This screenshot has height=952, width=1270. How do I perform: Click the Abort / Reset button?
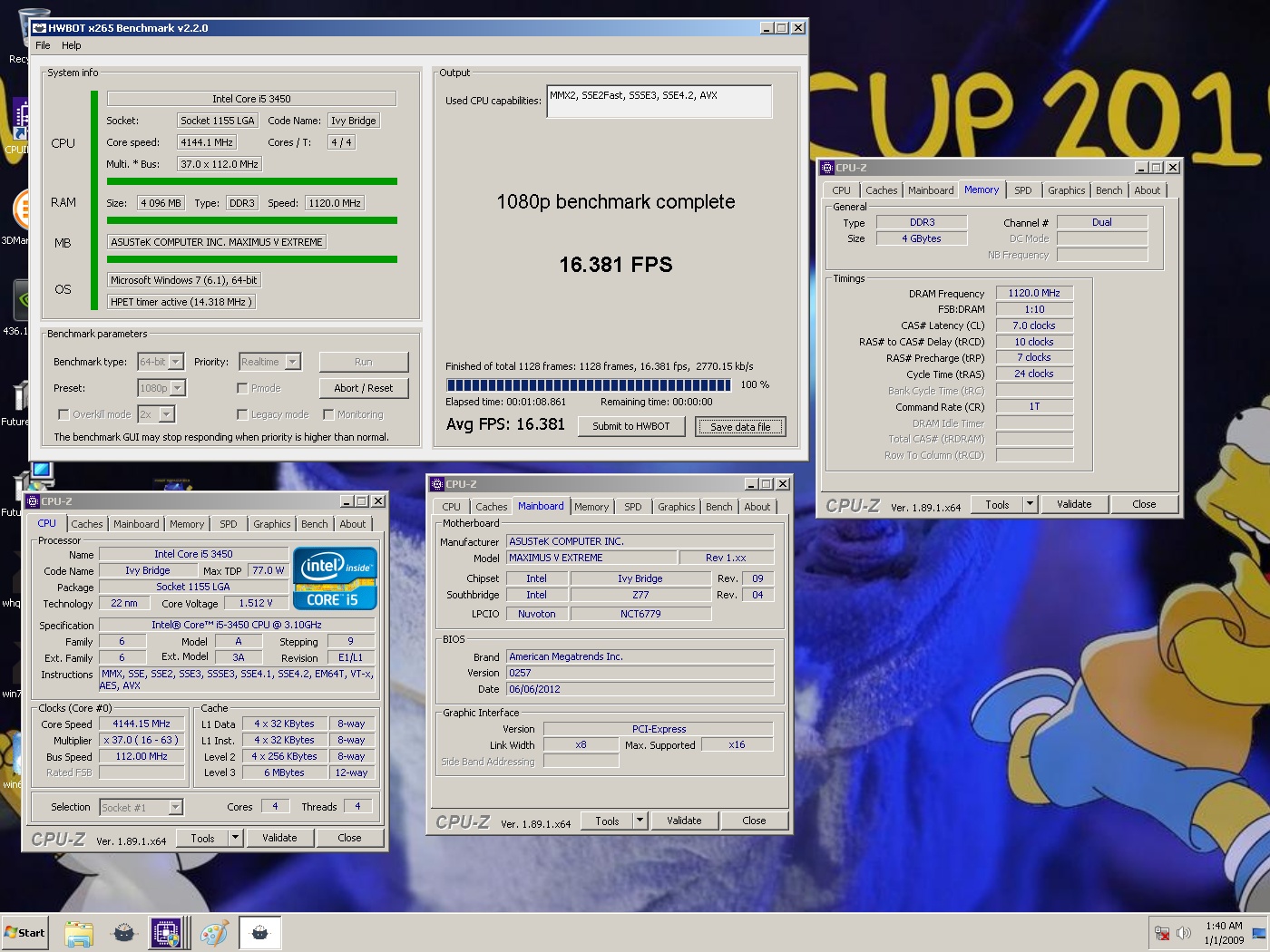(x=363, y=388)
